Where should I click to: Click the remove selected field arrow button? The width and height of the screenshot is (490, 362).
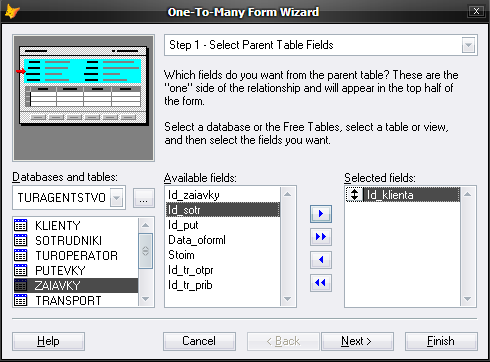(x=321, y=260)
